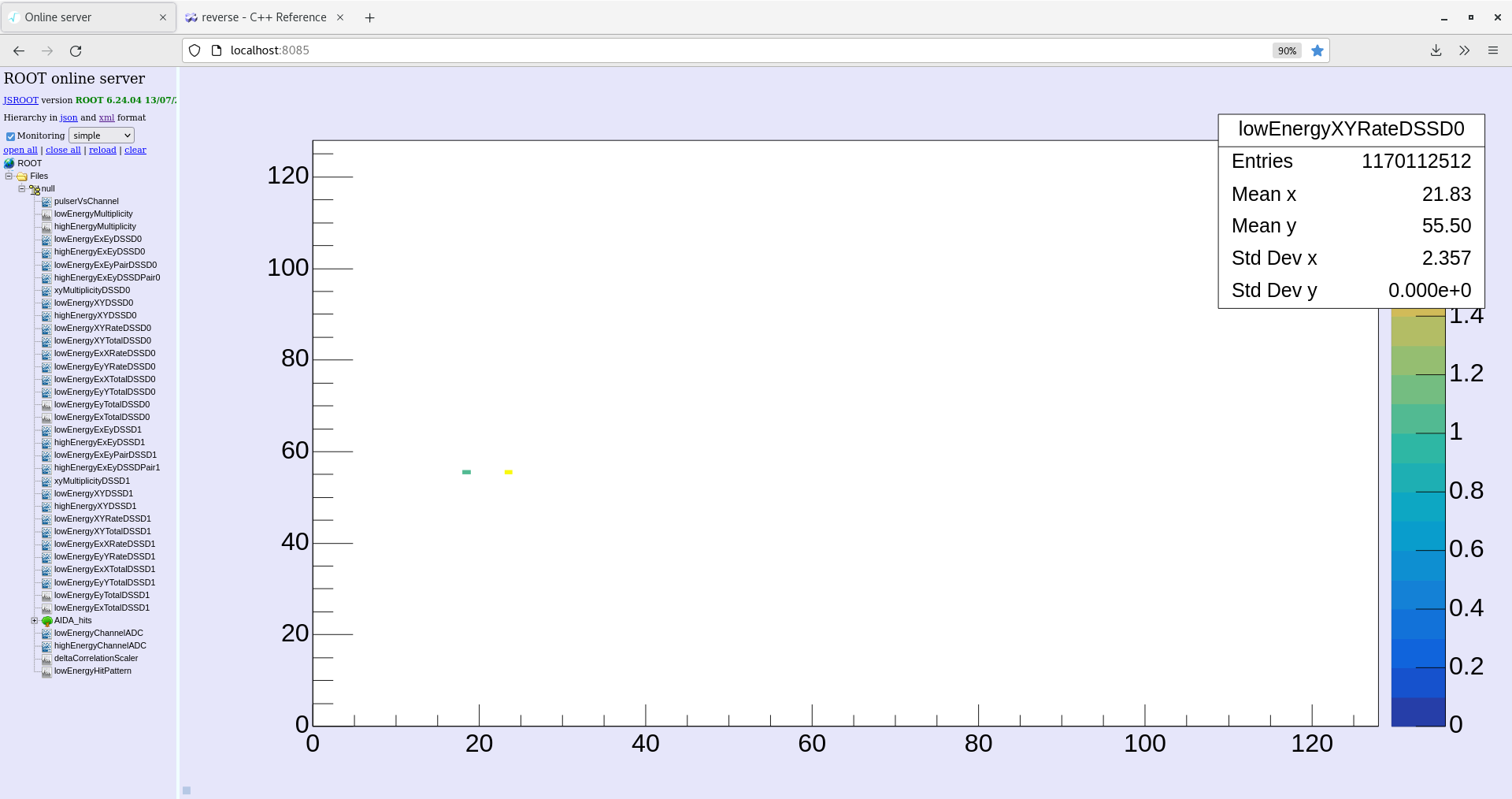This screenshot has height=799, width=1512.
Task: Click the lowEnergyMultiplicity histogram icon
Action: pos(46,214)
